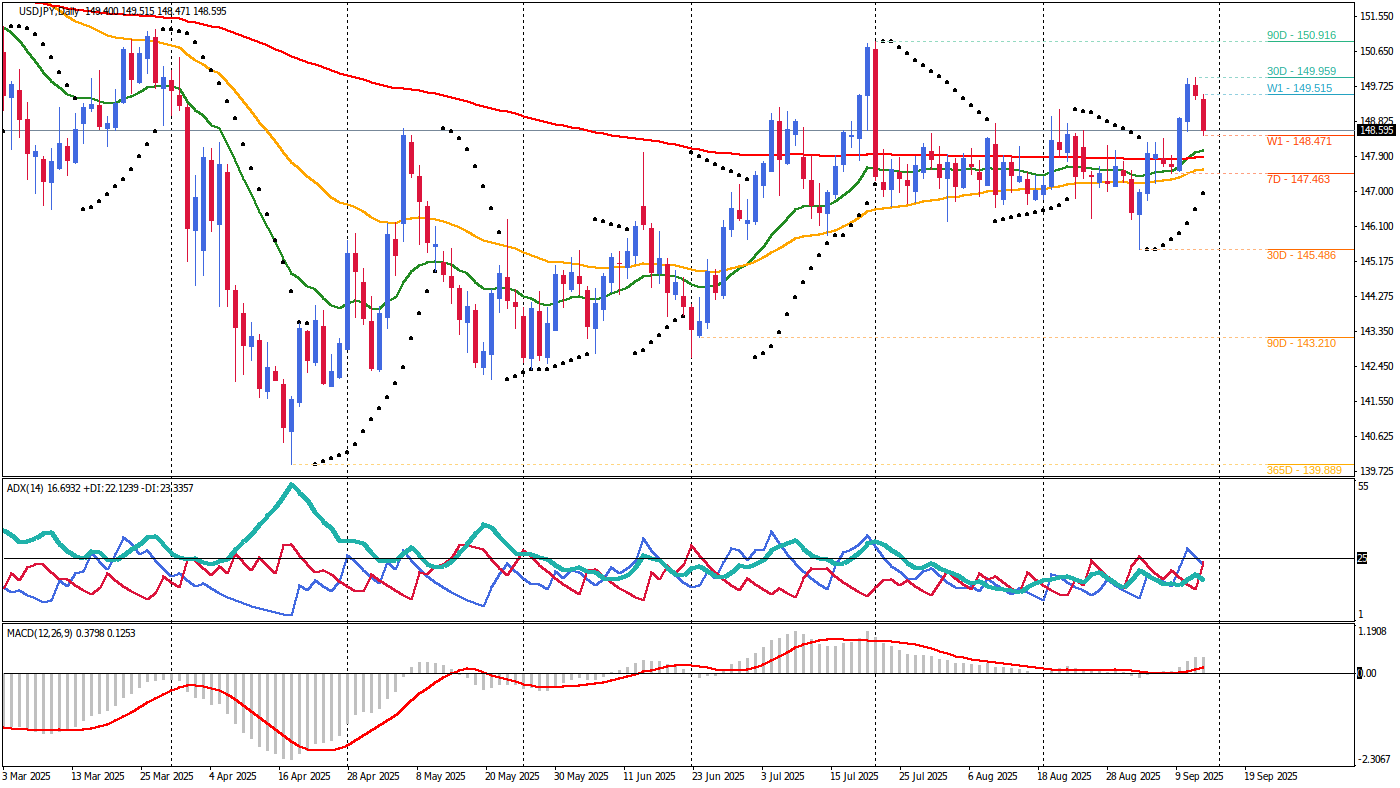The image size is (1400, 788).
Task: Click the 6 Aug 2025 date label
Action: tap(993, 776)
